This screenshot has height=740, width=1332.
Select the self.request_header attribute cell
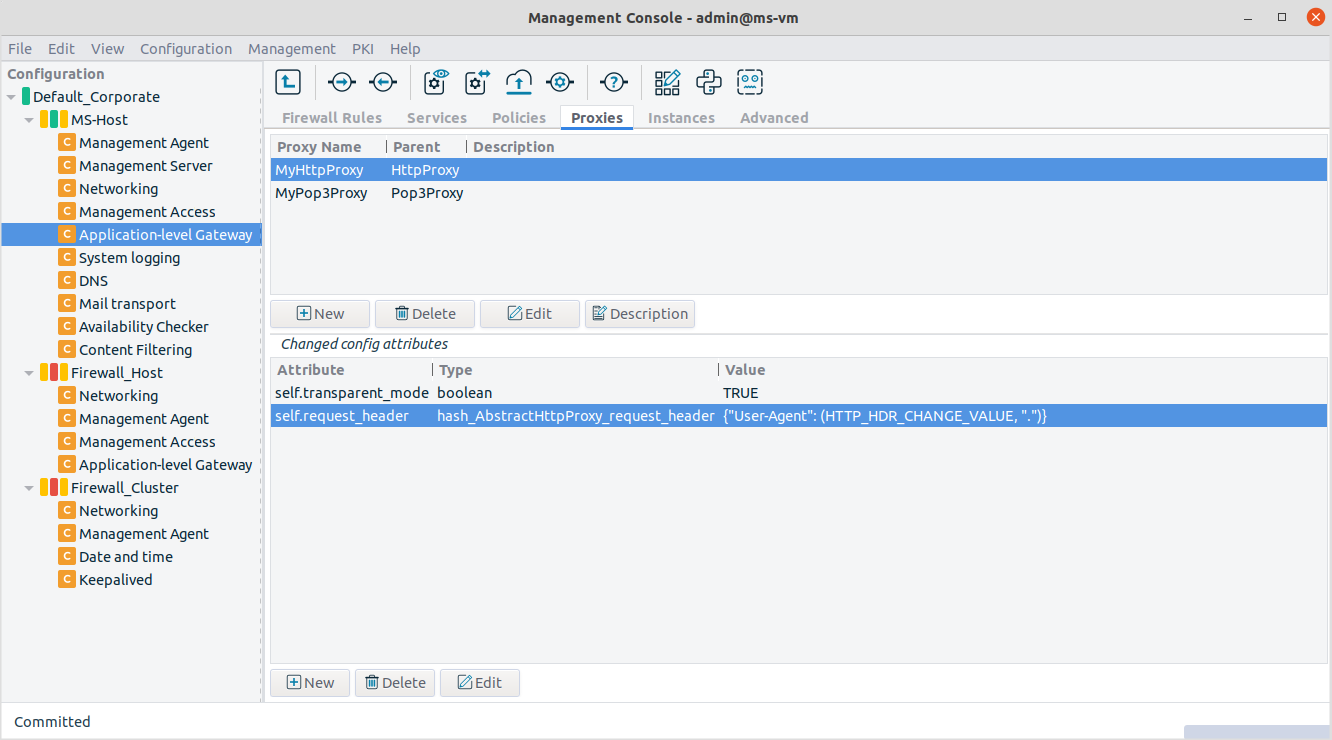342,416
